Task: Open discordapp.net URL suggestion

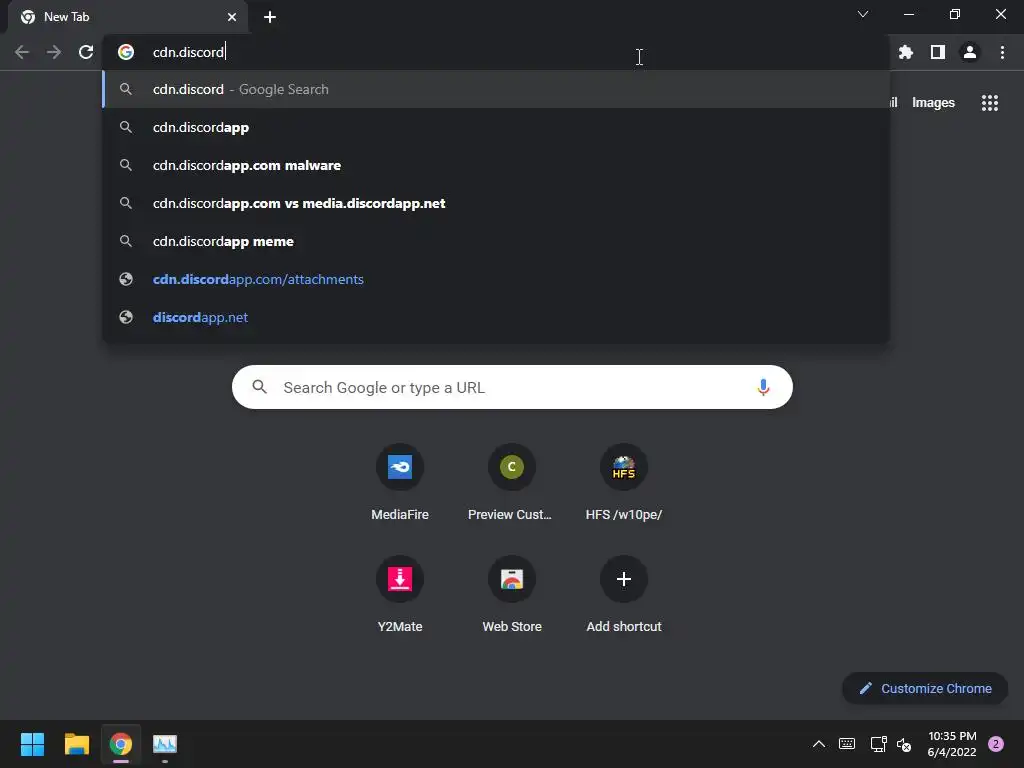Action: coord(496,317)
